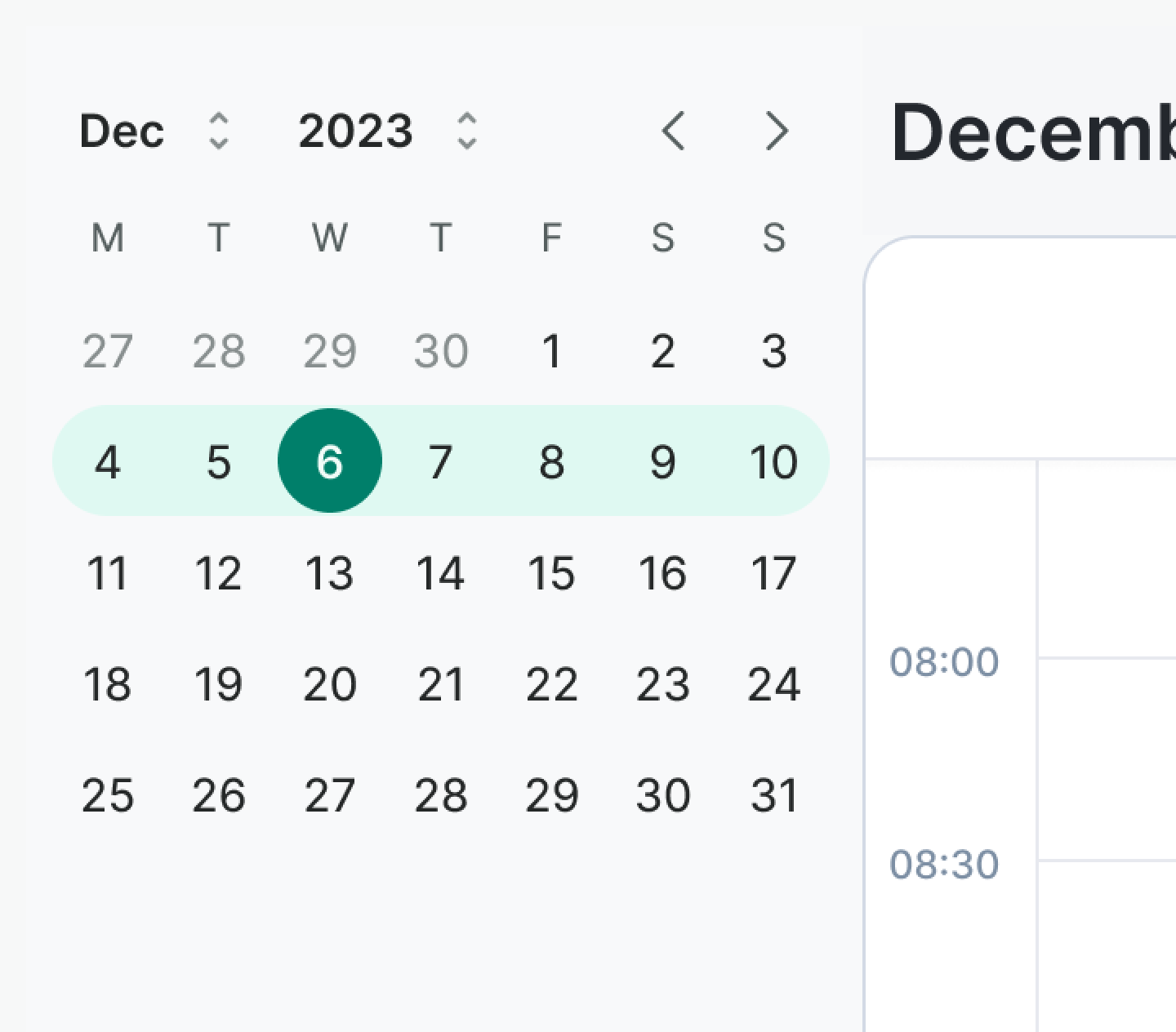Image resolution: width=1176 pixels, height=1032 pixels.
Task: Go to the next month arrow
Action: (777, 131)
